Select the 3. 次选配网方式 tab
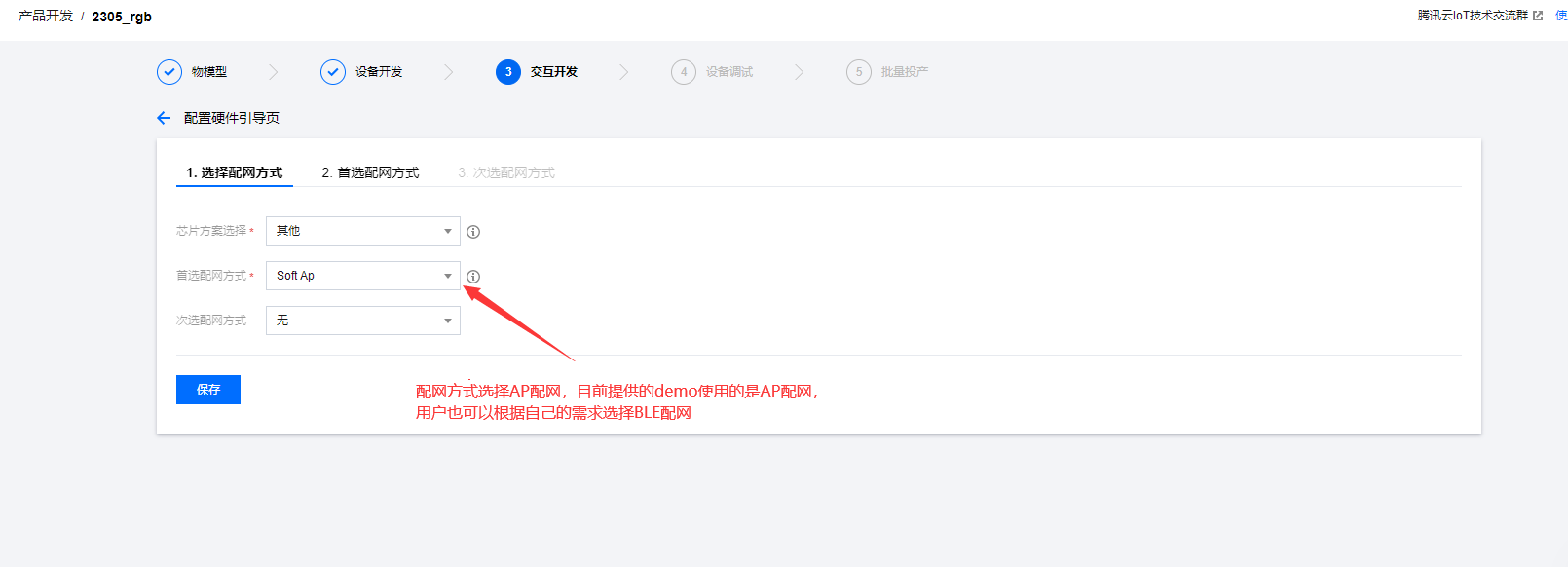 click(x=506, y=172)
